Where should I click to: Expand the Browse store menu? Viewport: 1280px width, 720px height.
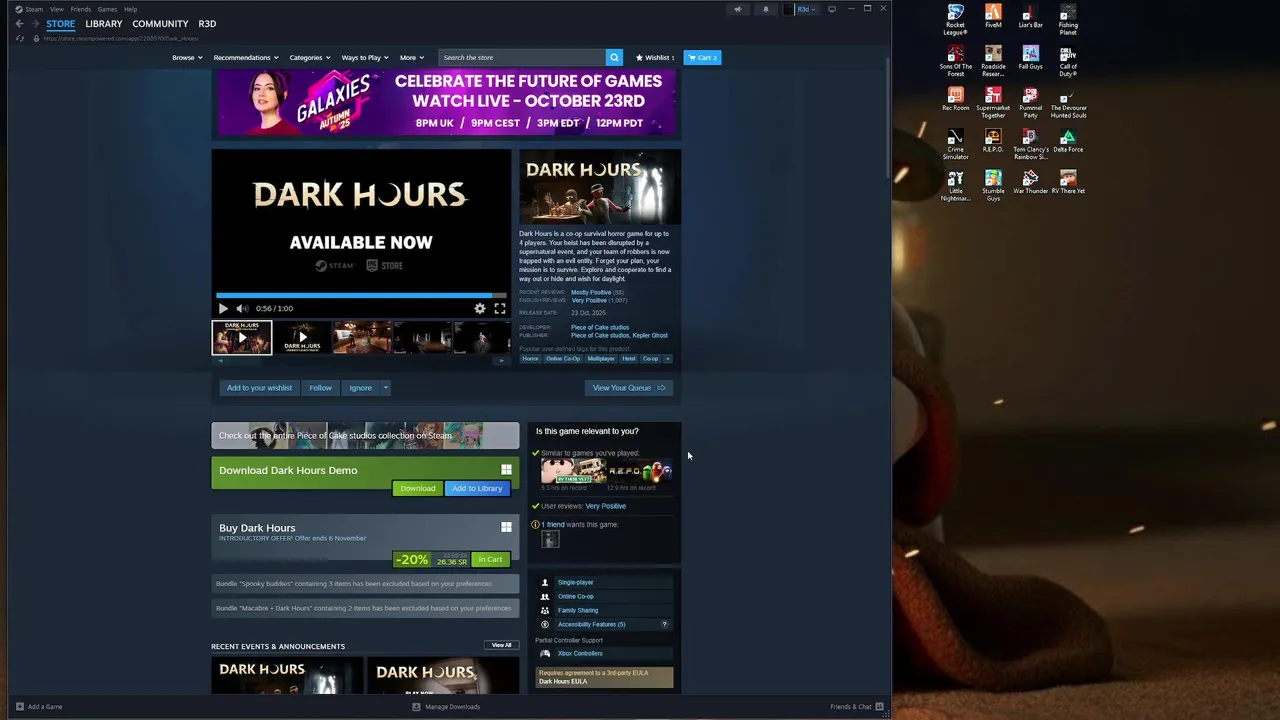(187, 58)
